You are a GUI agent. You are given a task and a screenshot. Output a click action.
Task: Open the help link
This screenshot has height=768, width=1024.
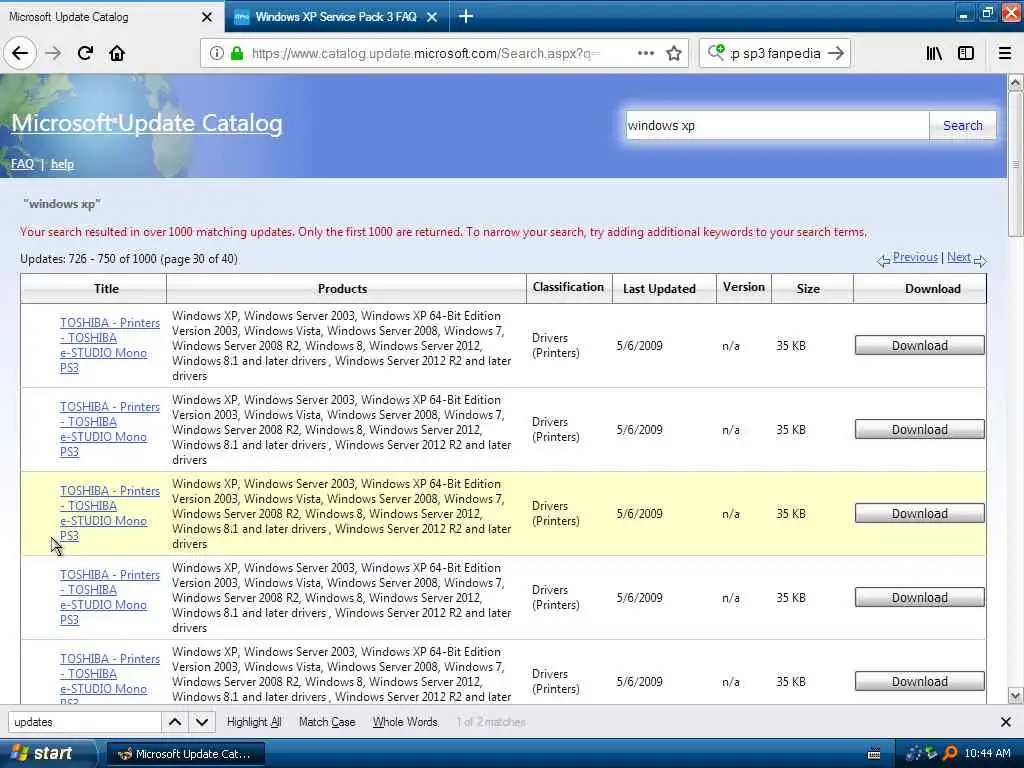click(x=62, y=164)
